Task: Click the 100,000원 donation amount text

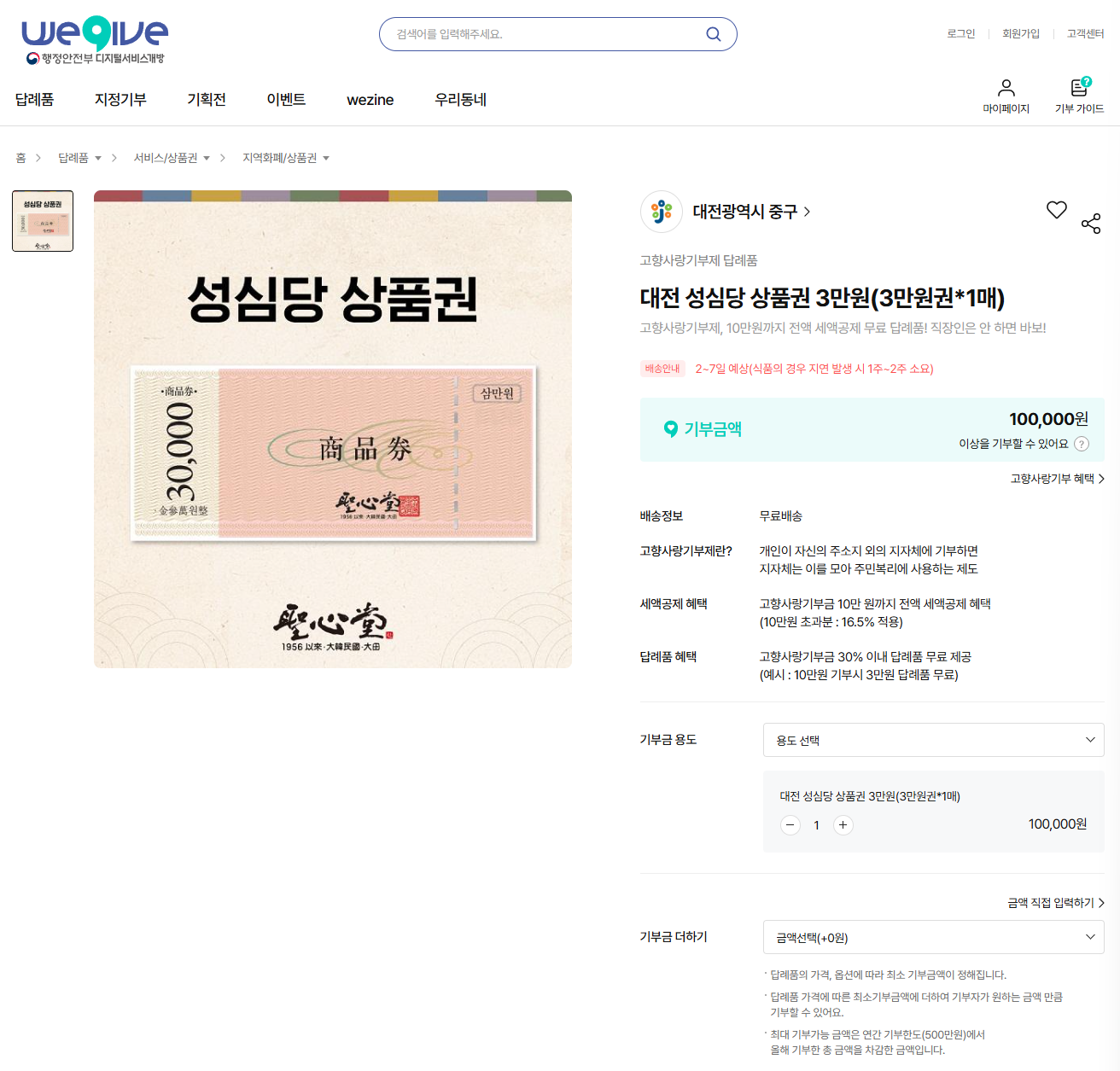Action: (x=1048, y=419)
